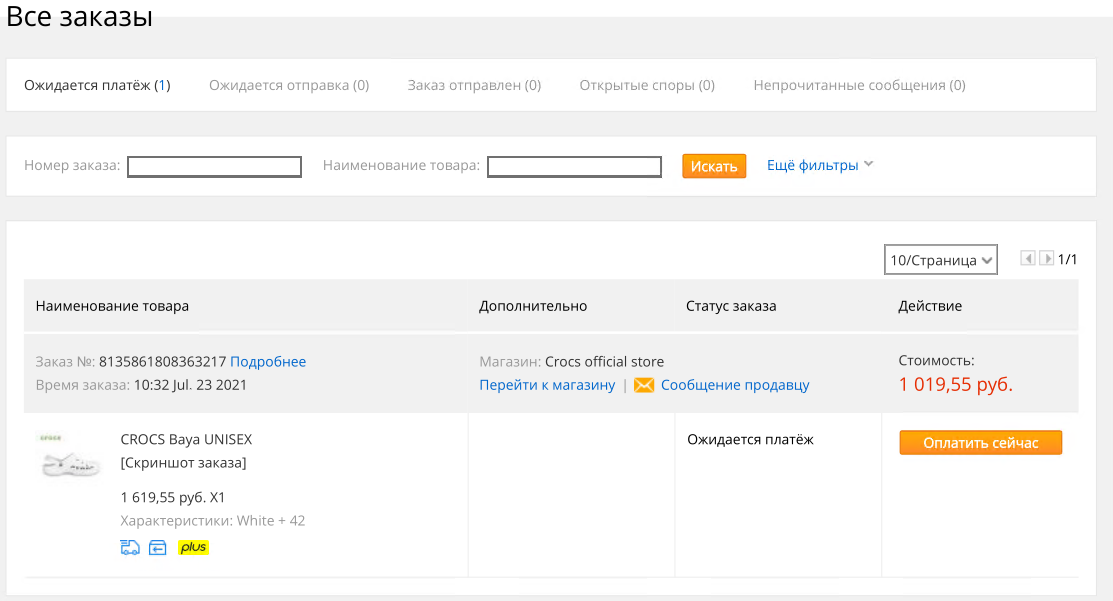This screenshot has height=601, width=1113.
Task: Click the envelope icon beside seller message
Action: 644,385
